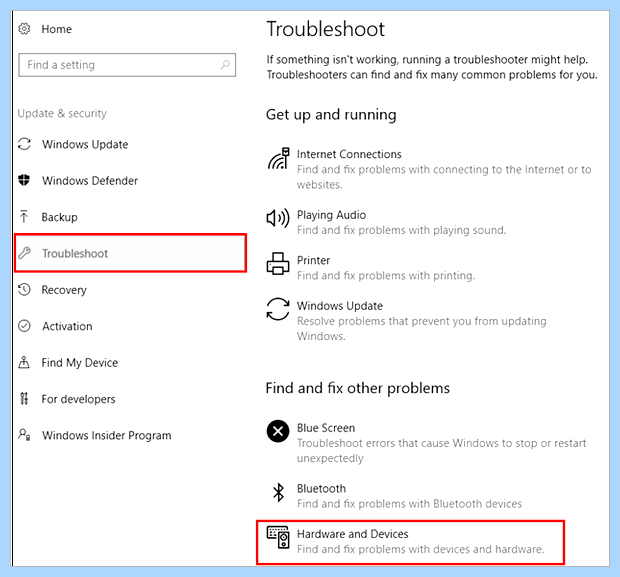Viewport: 620px width, 577px height.
Task: Select the Printer troubleshooter
Action: [x=313, y=260]
